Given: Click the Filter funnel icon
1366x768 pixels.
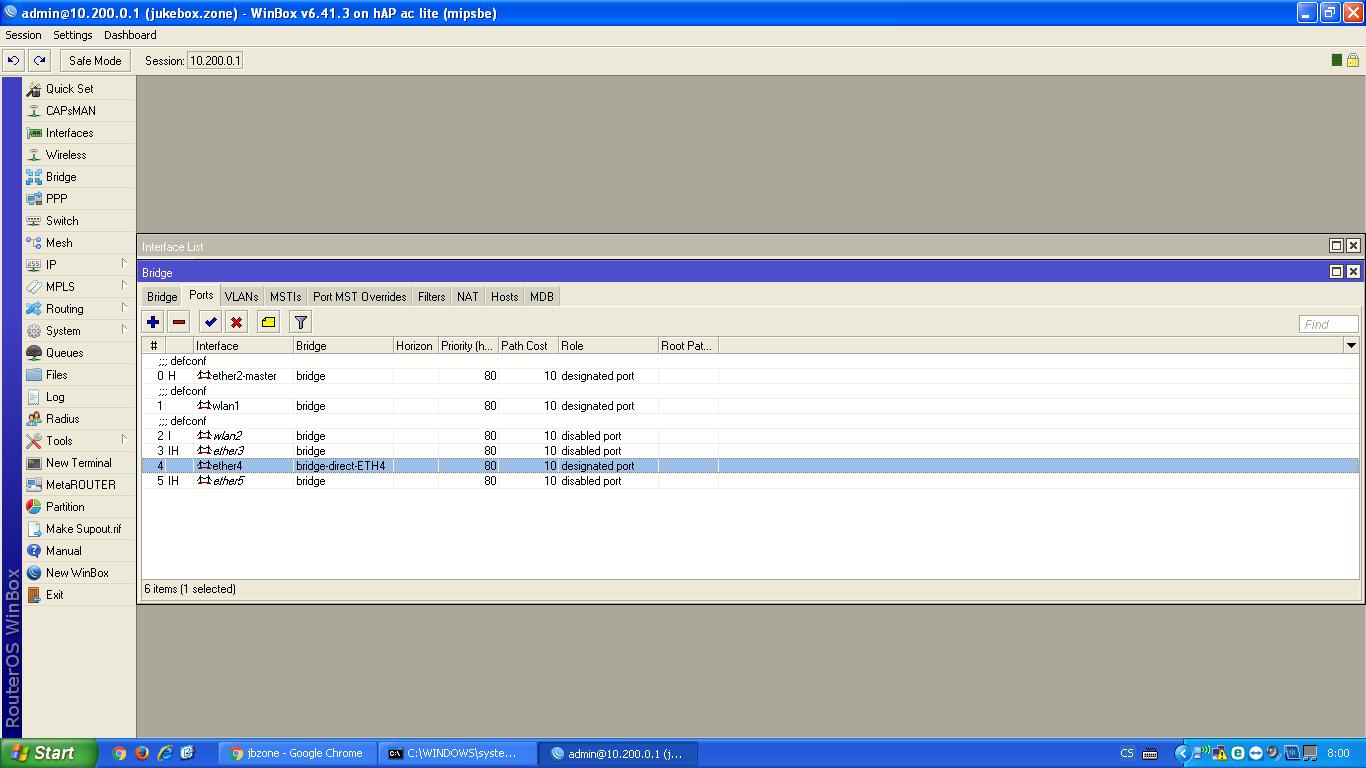Looking at the screenshot, I should pyautogui.click(x=300, y=322).
